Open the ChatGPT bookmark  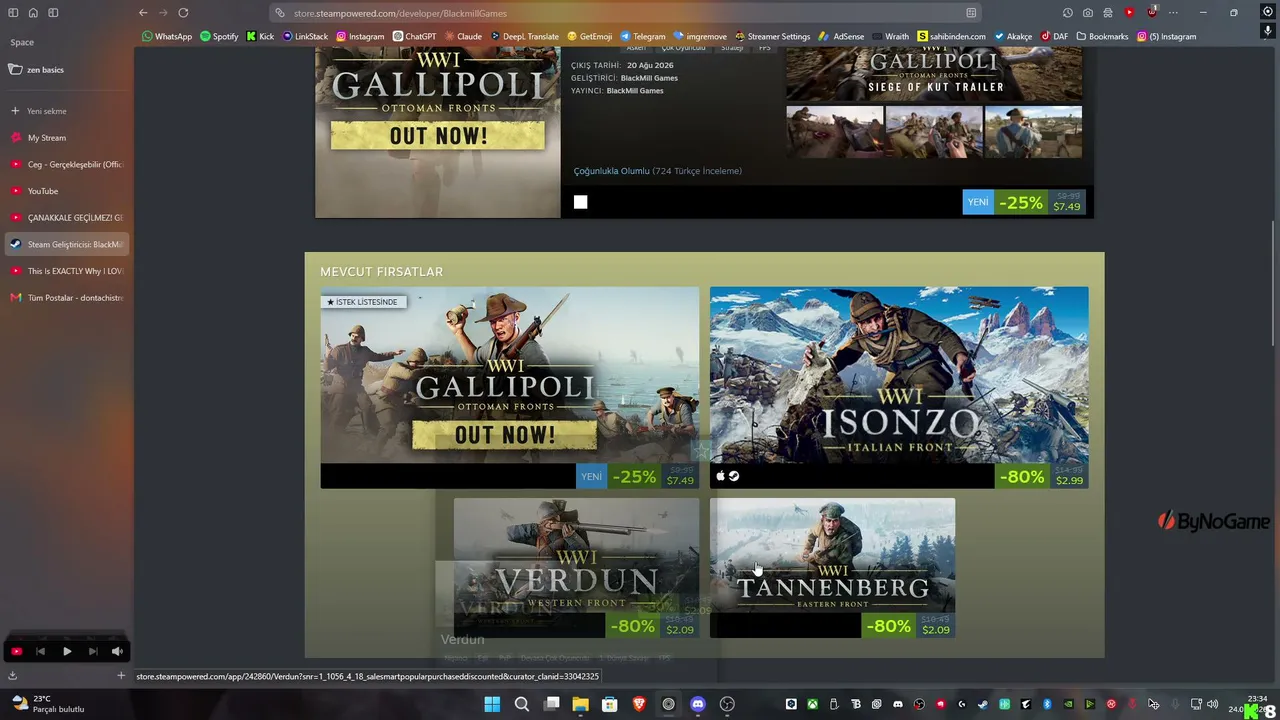point(414,36)
